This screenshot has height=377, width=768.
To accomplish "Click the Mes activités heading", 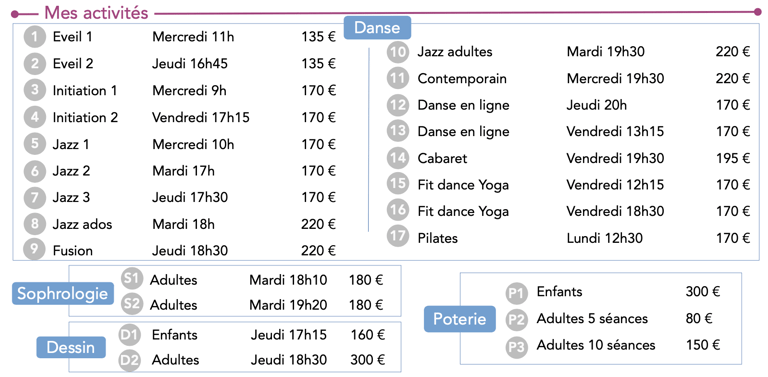I will pos(96,13).
